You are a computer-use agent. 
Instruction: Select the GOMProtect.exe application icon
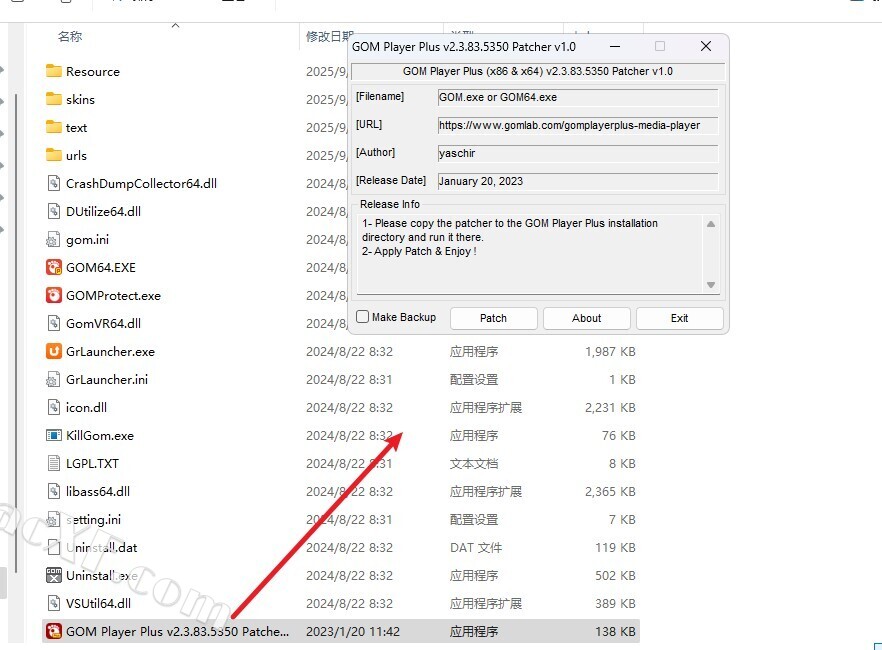point(53,295)
